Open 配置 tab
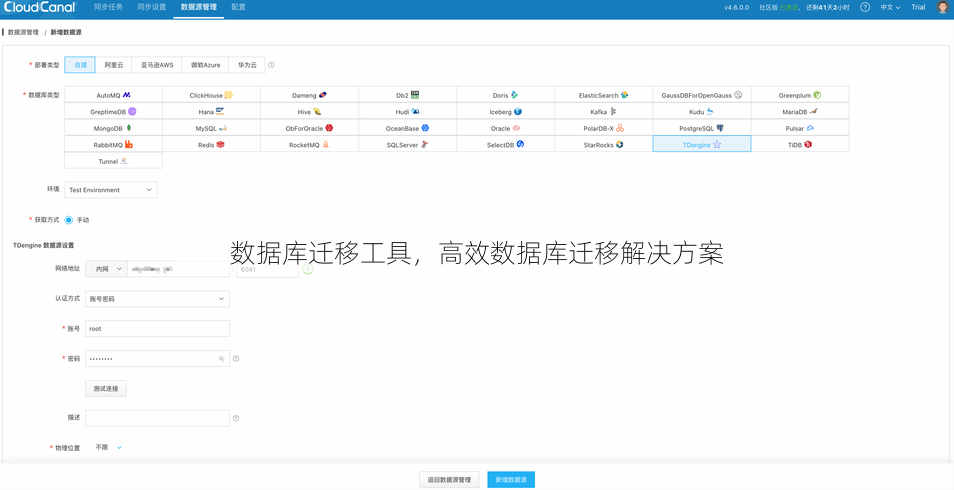This screenshot has width=954, height=490. (238, 7)
